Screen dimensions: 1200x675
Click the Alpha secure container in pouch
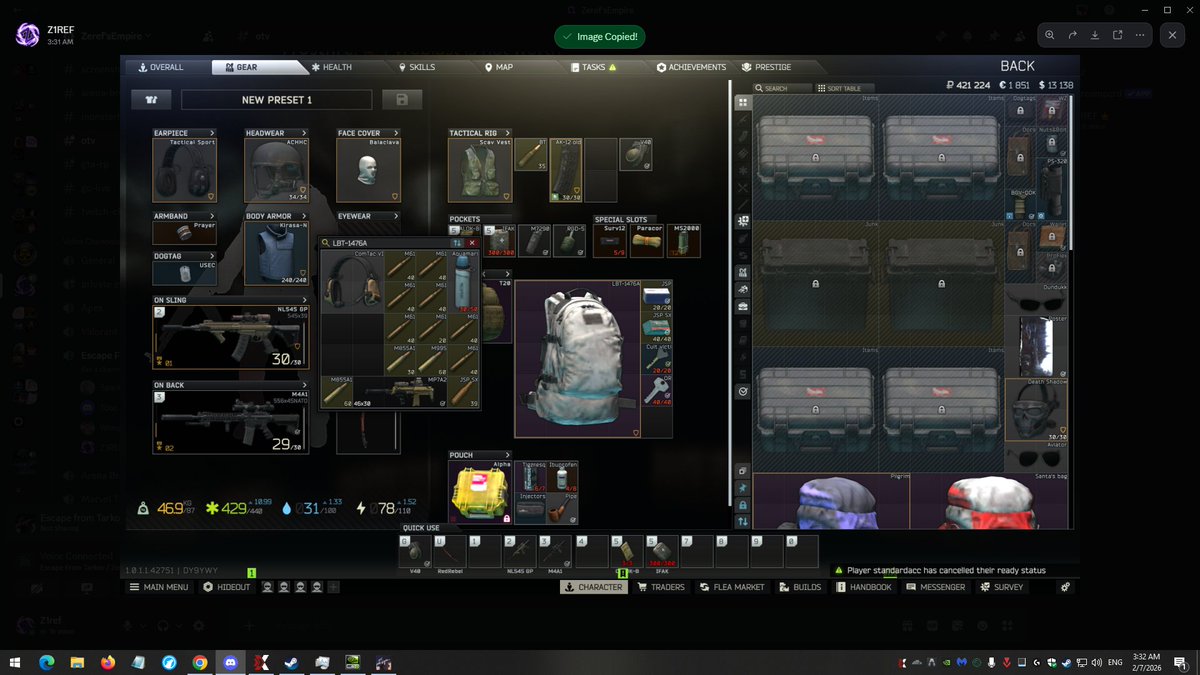click(481, 492)
